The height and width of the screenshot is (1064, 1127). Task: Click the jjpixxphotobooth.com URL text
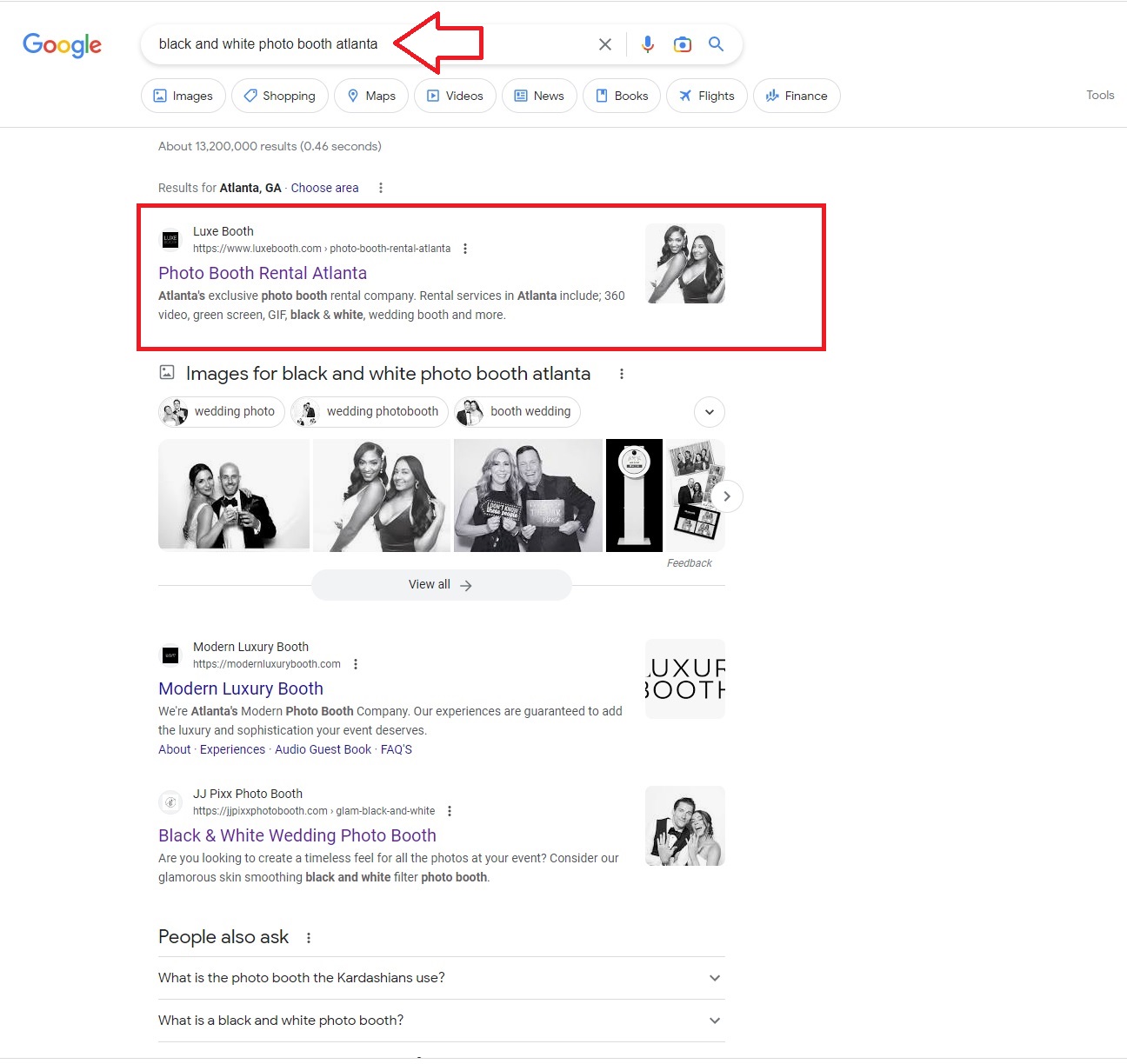pos(314,811)
